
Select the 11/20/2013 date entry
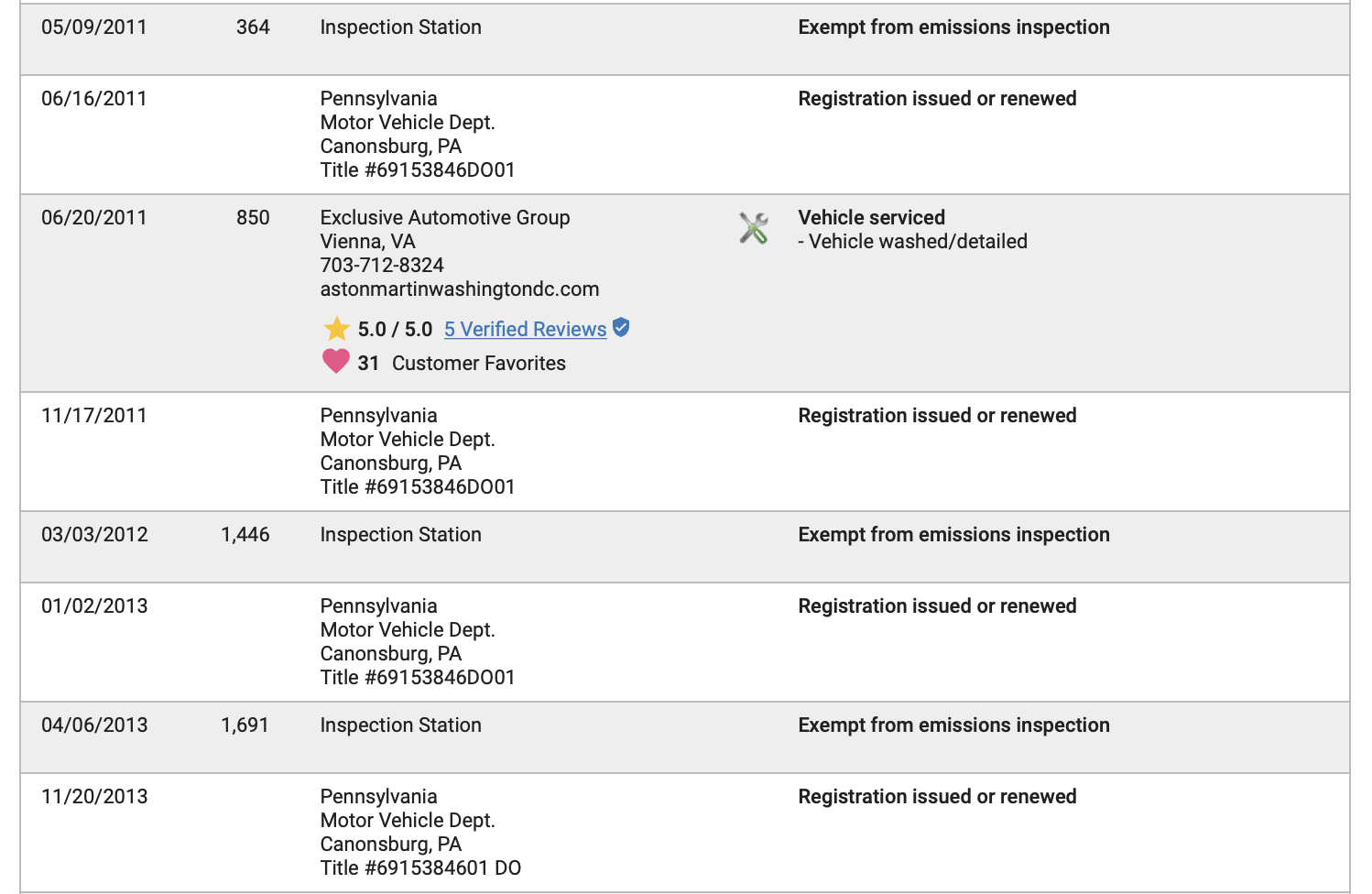click(x=94, y=797)
